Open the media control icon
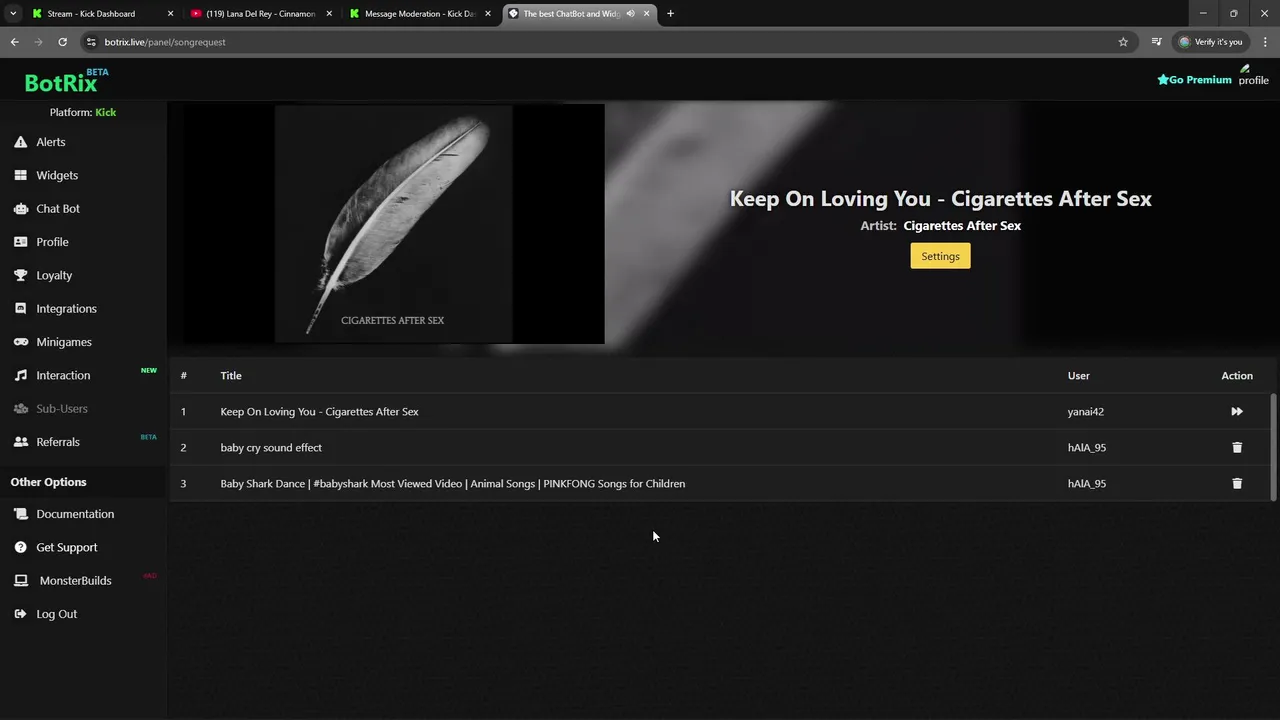 tap(1156, 42)
